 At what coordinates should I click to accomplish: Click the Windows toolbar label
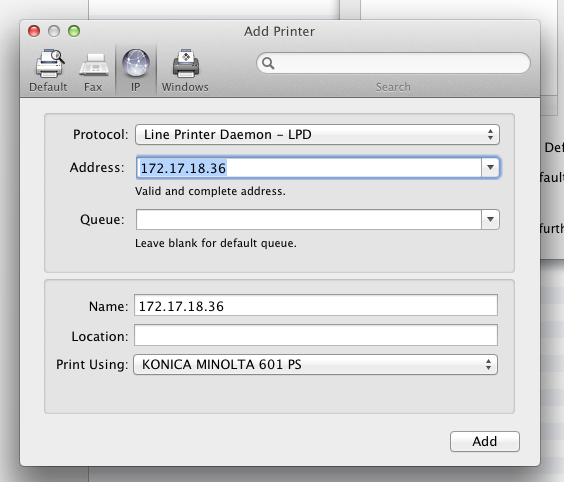click(185, 87)
